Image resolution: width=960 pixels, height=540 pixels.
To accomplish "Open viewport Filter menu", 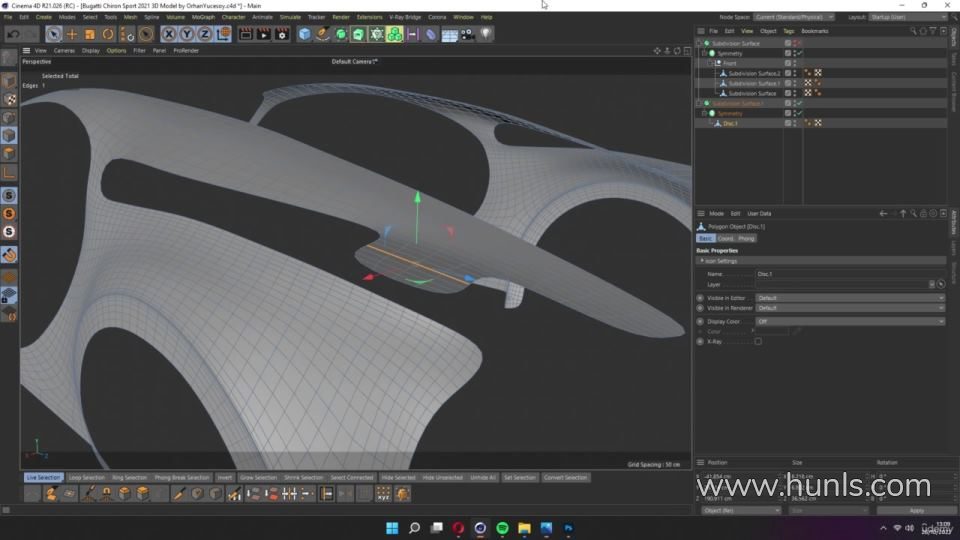I will pos(139,51).
